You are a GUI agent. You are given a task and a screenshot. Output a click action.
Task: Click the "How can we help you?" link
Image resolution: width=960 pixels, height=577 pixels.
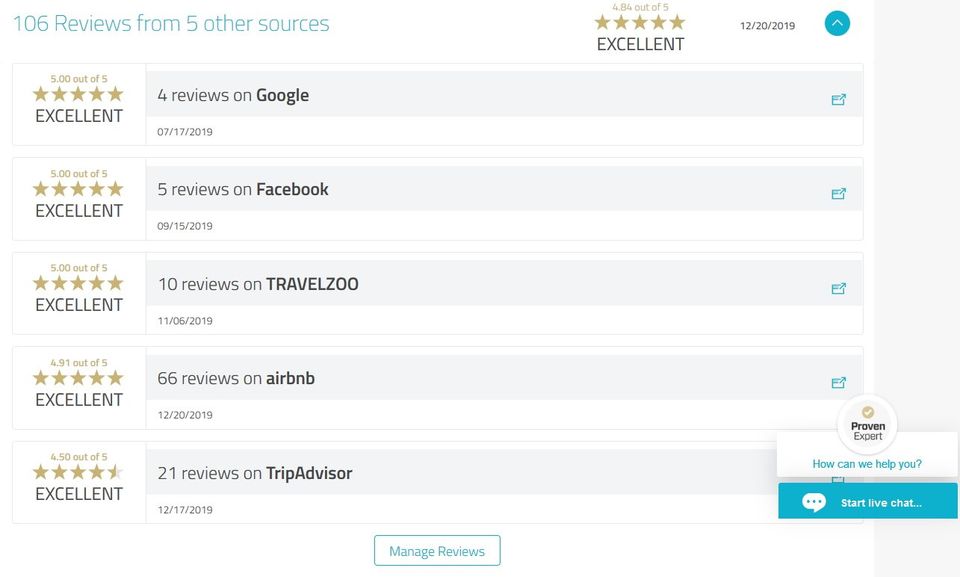click(x=867, y=463)
